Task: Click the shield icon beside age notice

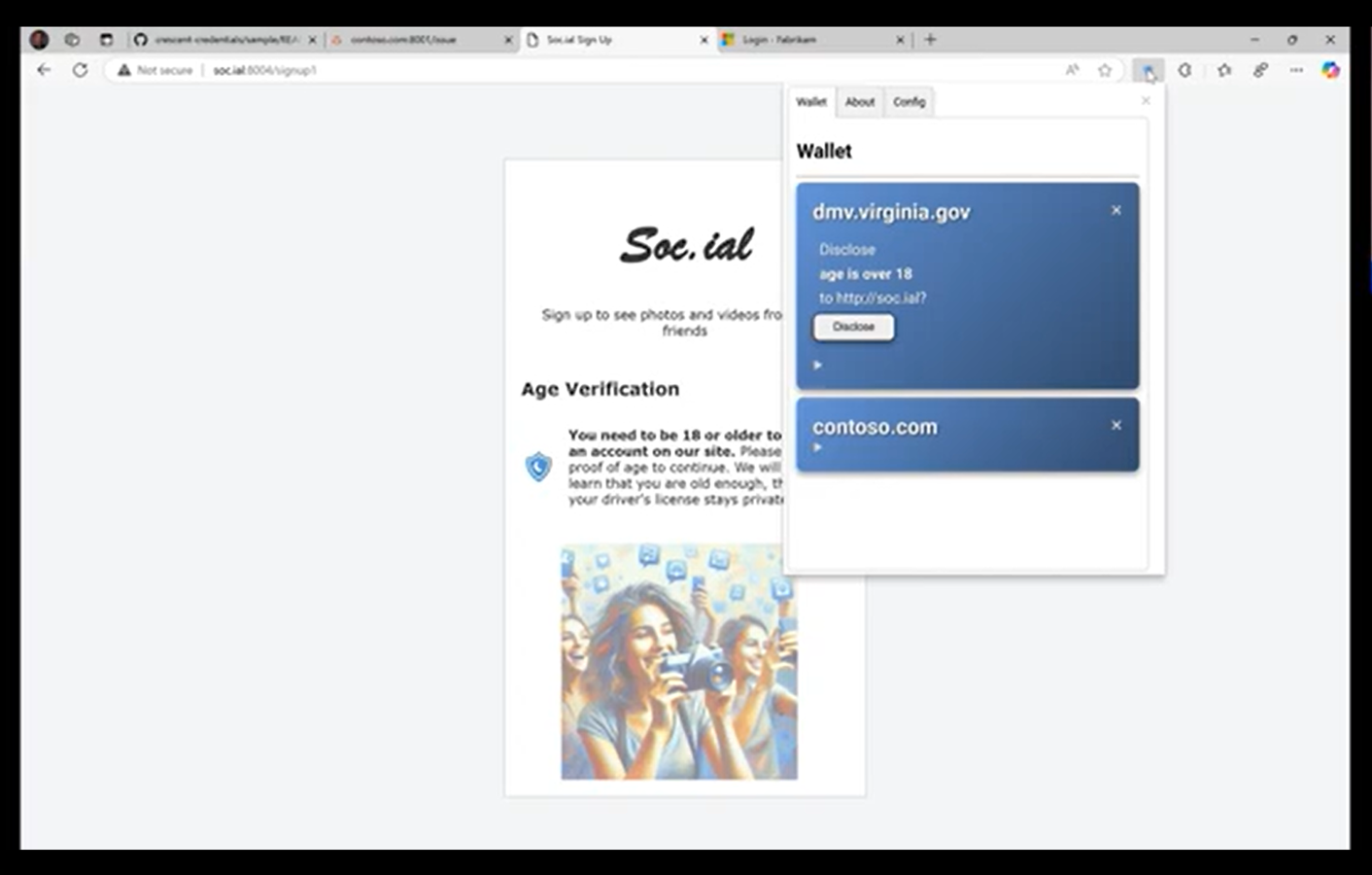Action: pos(538,467)
